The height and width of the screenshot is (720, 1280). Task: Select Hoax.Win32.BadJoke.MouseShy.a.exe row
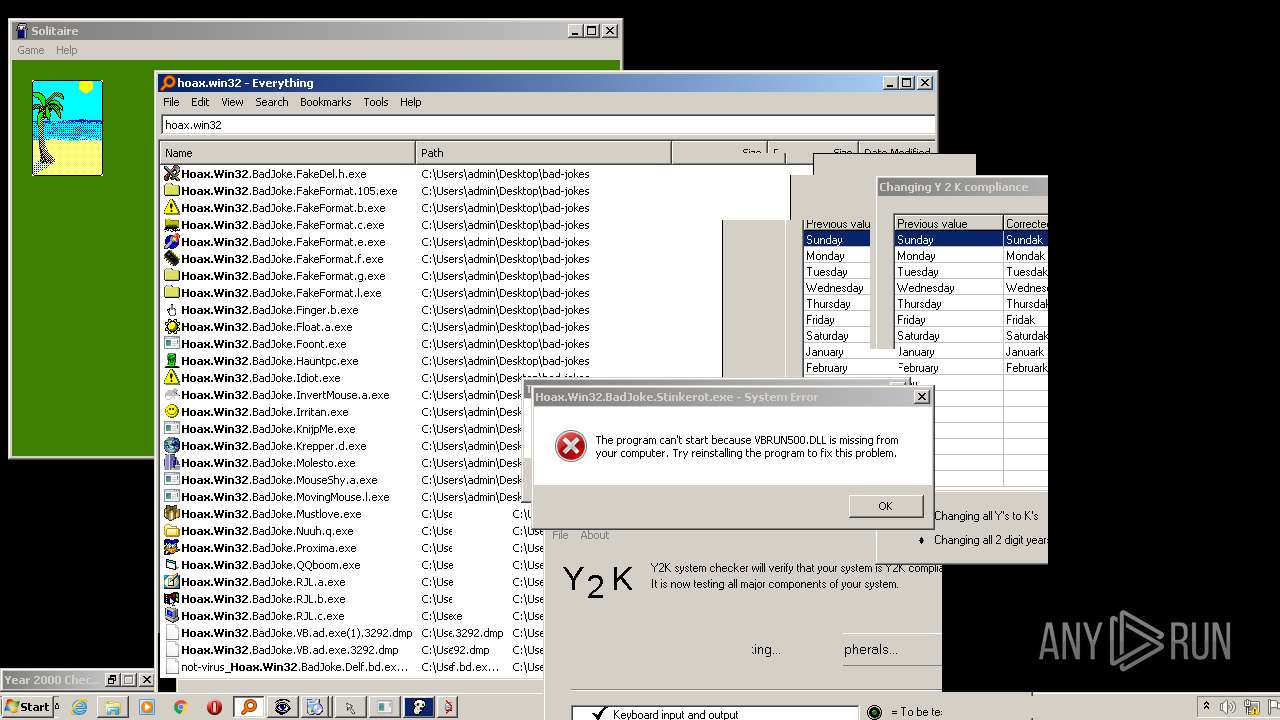point(279,480)
